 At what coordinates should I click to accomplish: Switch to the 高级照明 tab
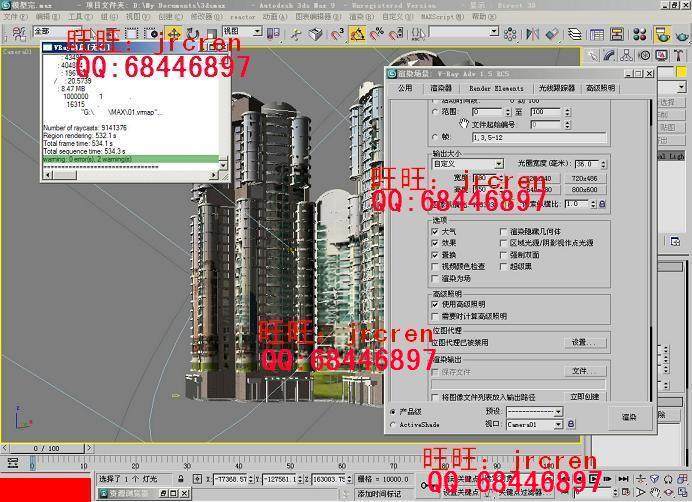(x=600, y=88)
